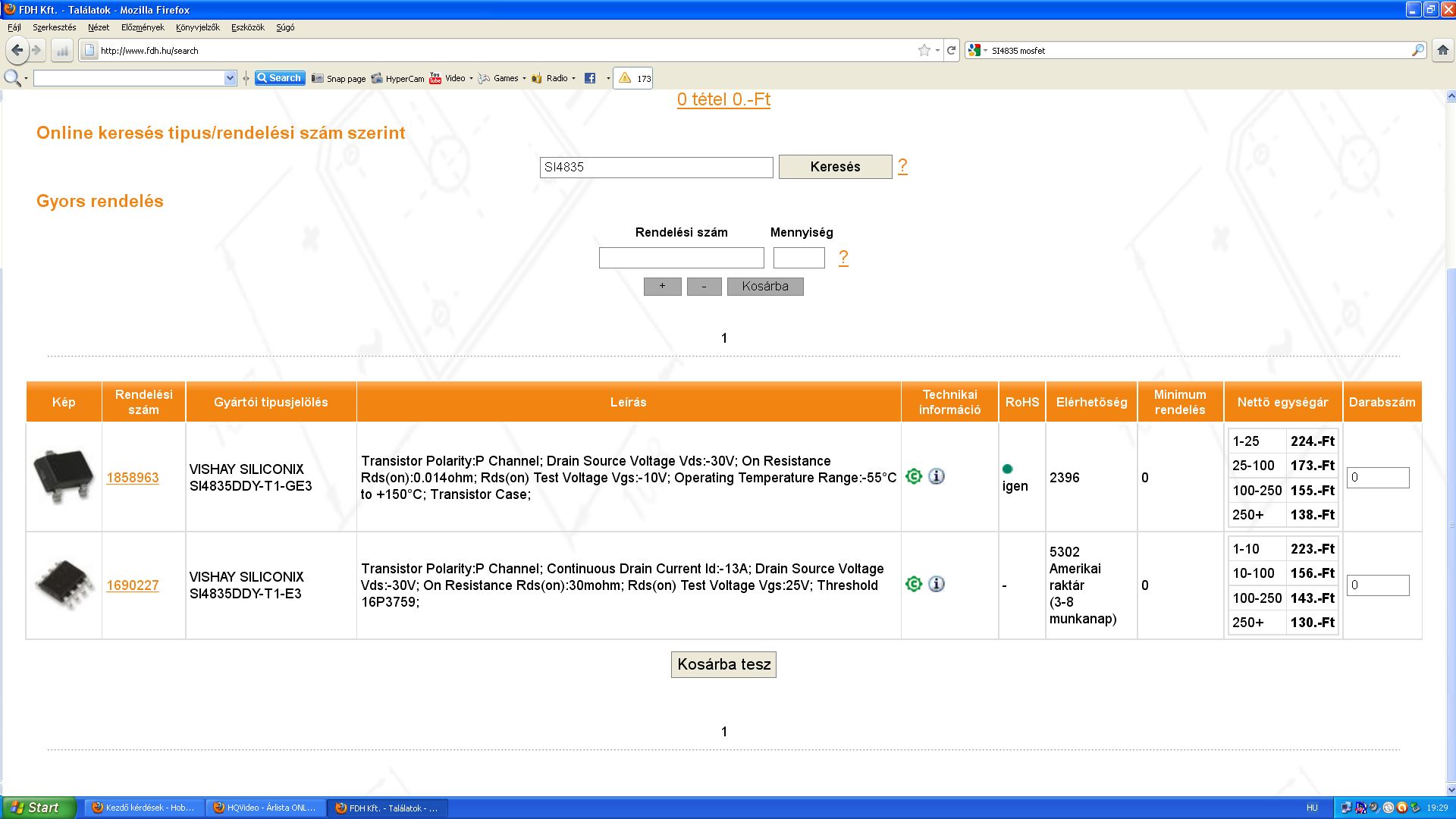Image resolution: width=1456 pixels, height=819 pixels.
Task: Open the Szerkesztés menu
Action: [55, 27]
